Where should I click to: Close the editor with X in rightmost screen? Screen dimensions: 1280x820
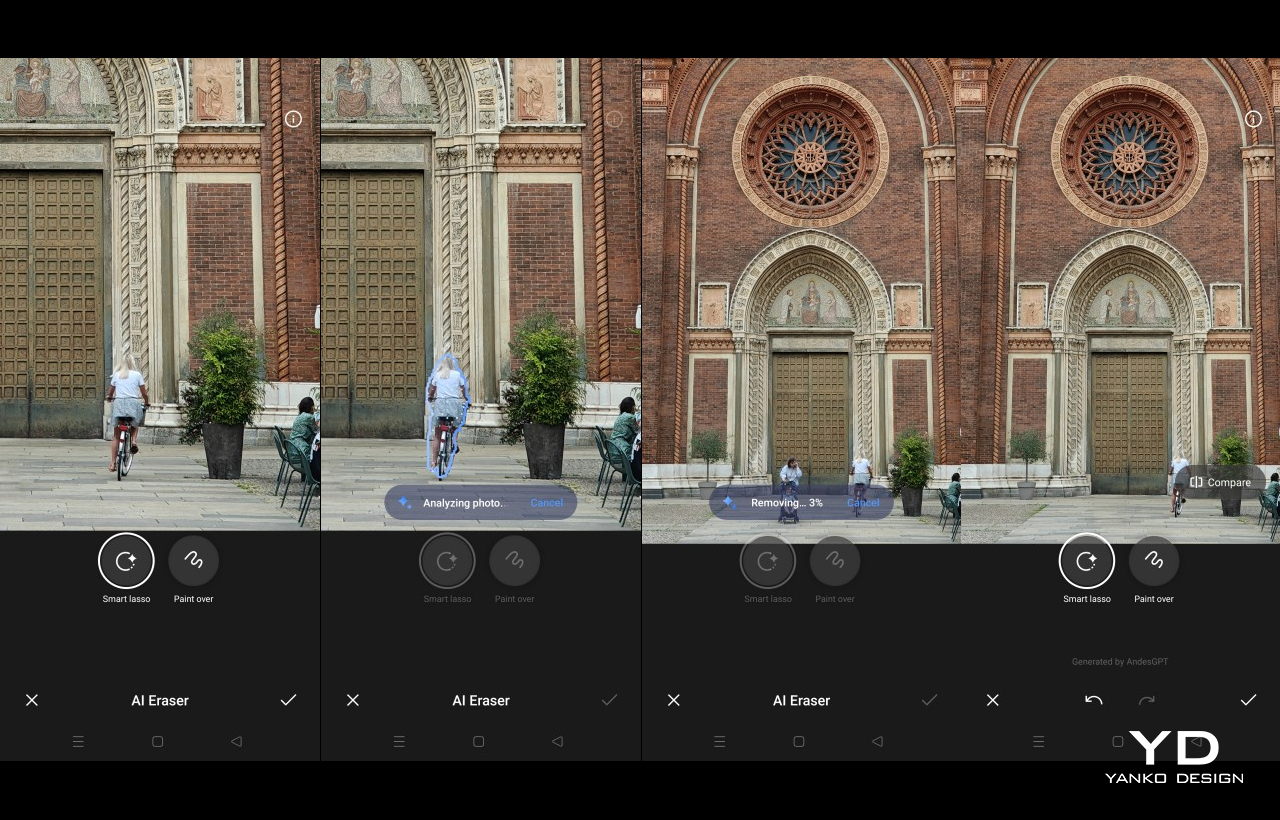(993, 700)
